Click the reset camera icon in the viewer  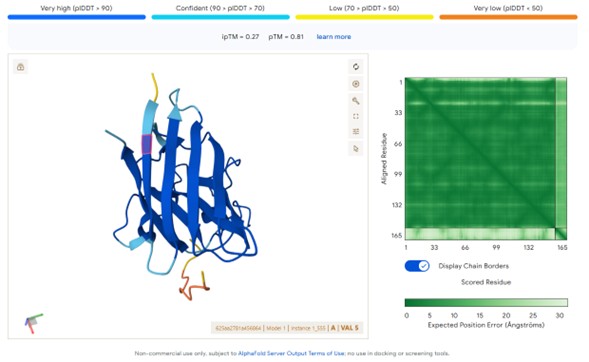tap(356, 67)
